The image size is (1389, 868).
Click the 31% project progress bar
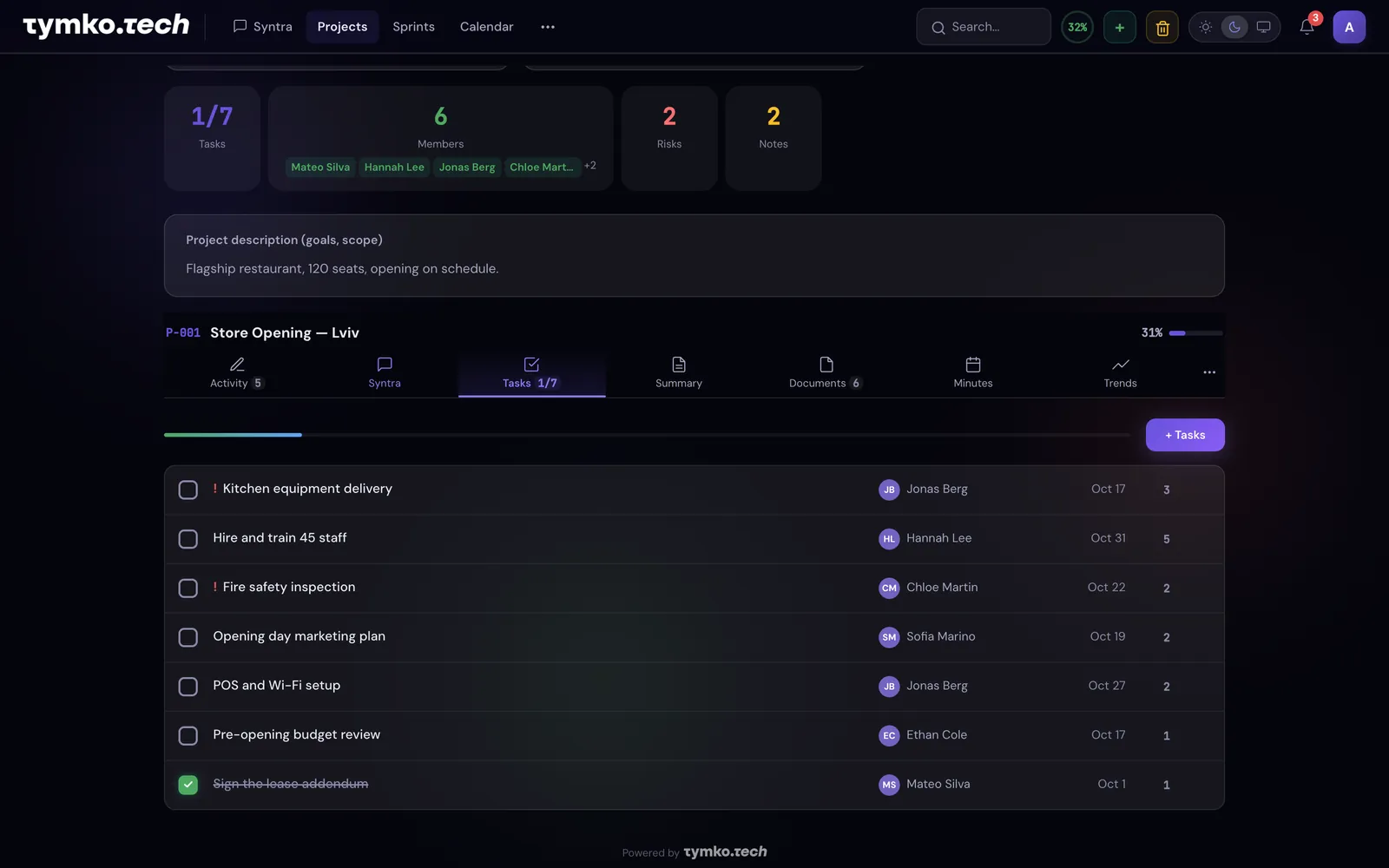(1195, 333)
